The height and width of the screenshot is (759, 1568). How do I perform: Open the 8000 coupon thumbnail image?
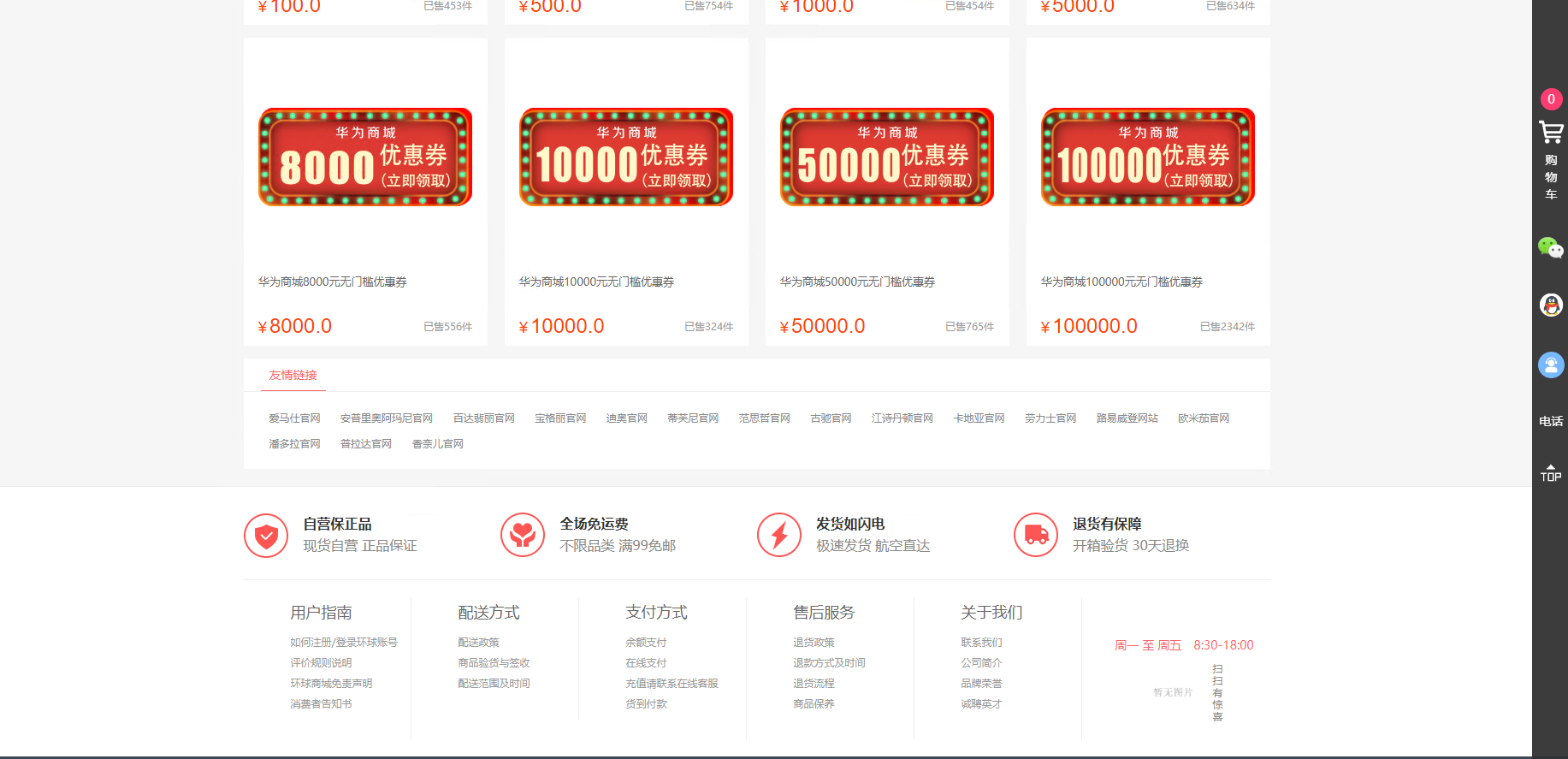(365, 157)
